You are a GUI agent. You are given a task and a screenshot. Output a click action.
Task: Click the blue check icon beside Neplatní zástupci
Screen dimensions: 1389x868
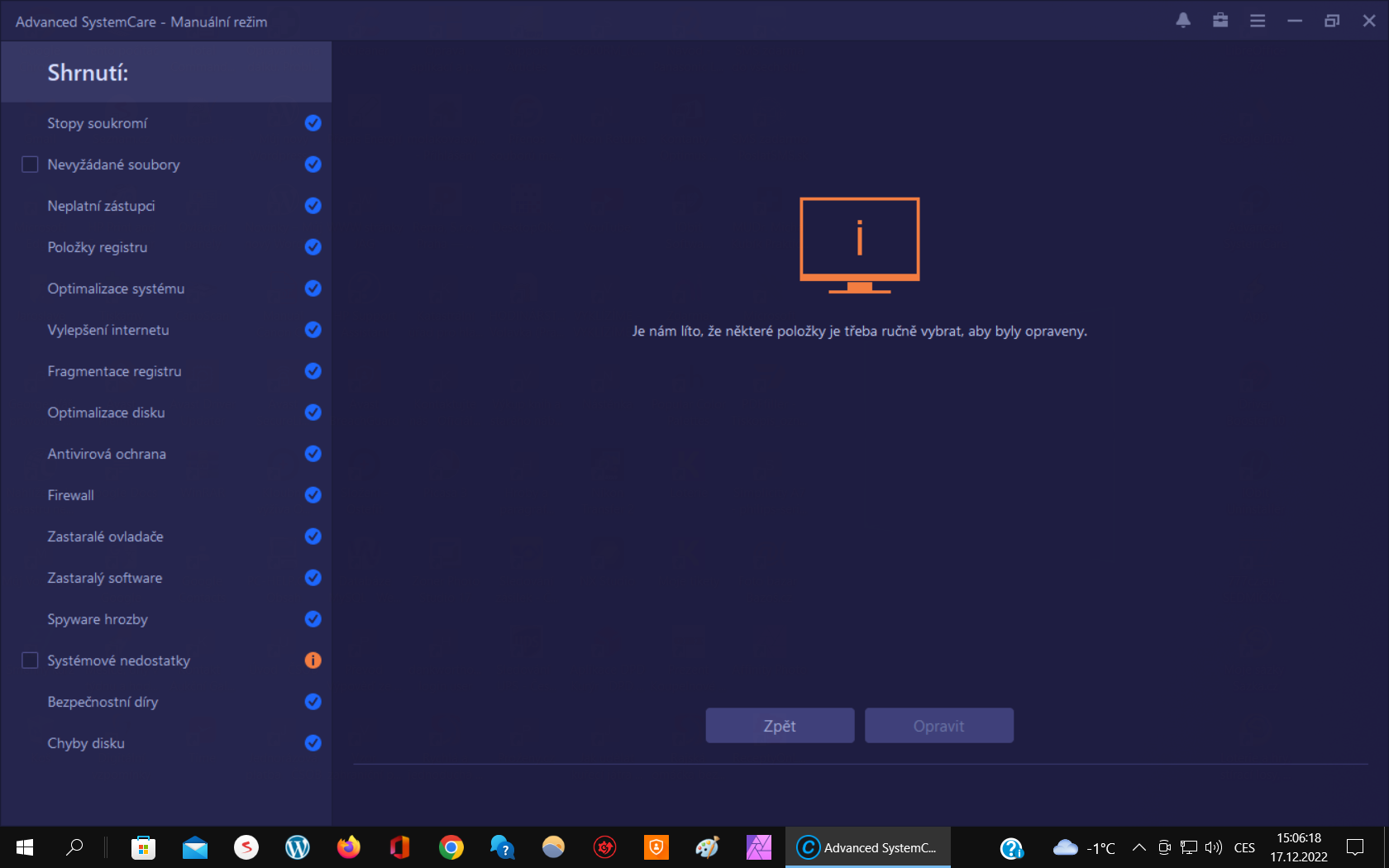point(313,206)
